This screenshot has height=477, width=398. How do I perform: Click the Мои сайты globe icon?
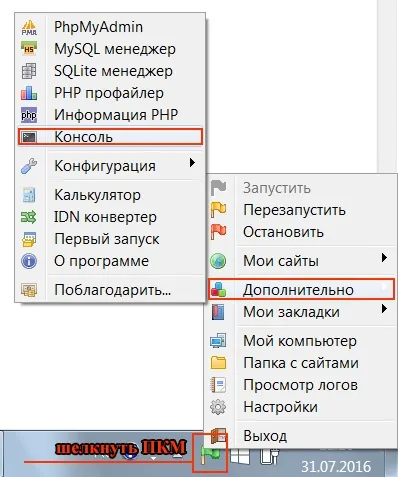point(218,261)
